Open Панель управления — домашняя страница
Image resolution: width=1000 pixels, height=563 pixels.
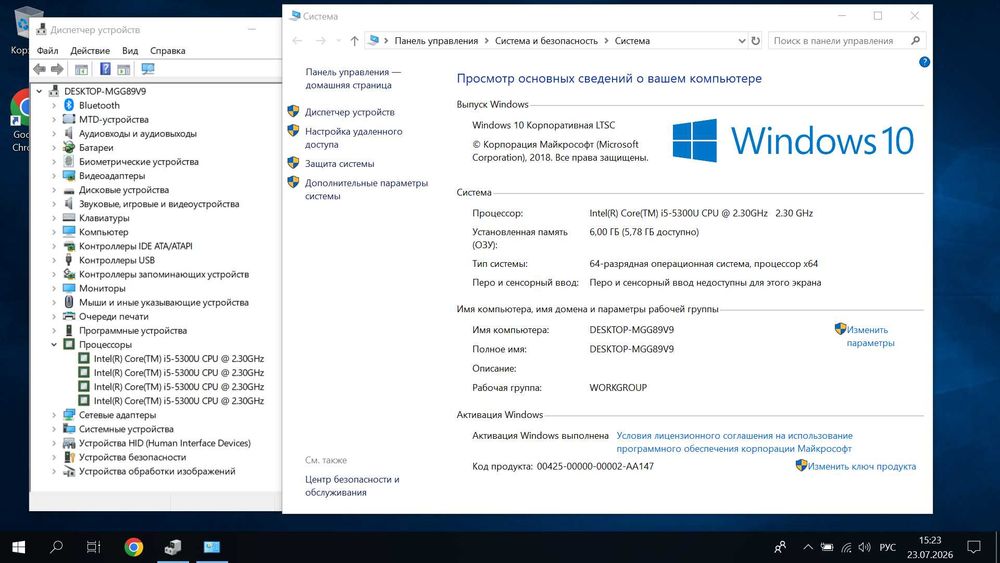point(353,78)
